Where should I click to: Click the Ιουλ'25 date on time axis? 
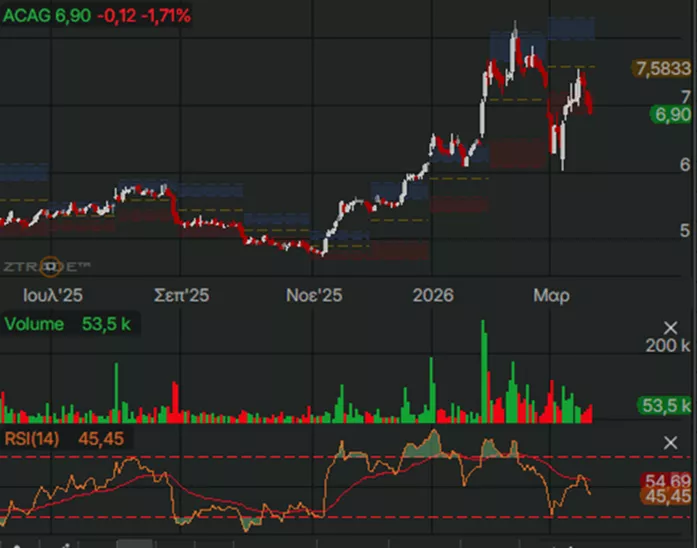[x=52, y=296]
